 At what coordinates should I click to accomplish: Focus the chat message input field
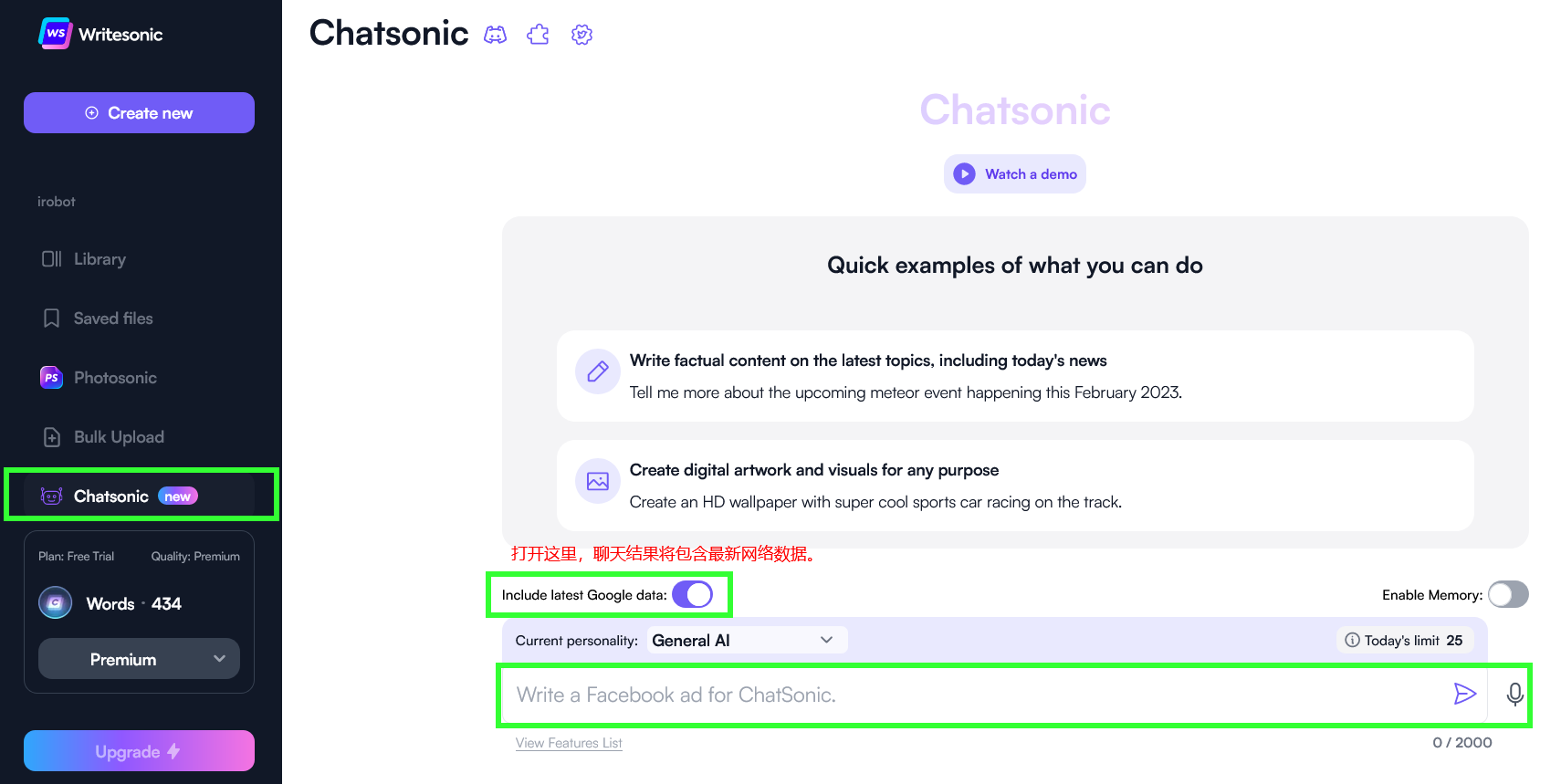[977, 695]
